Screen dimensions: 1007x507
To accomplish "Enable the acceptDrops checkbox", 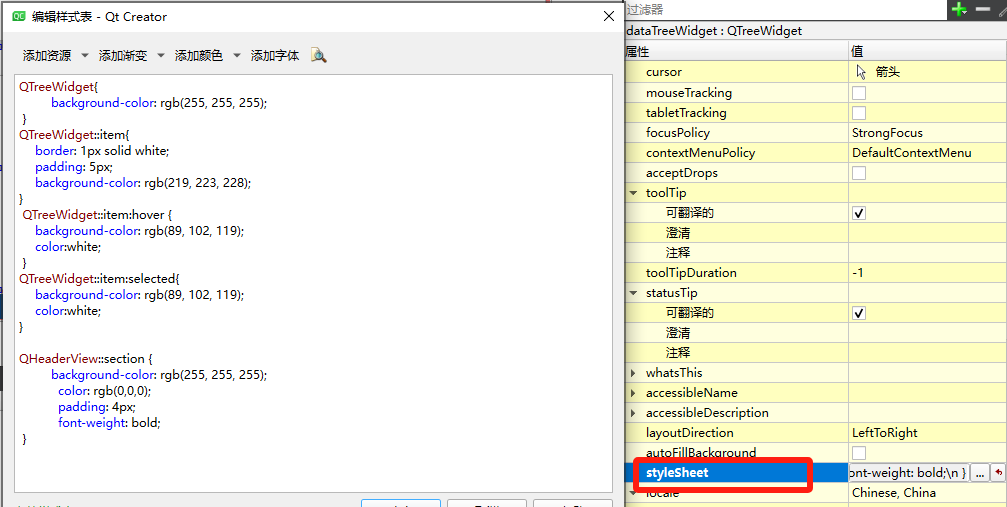I will coord(859,173).
